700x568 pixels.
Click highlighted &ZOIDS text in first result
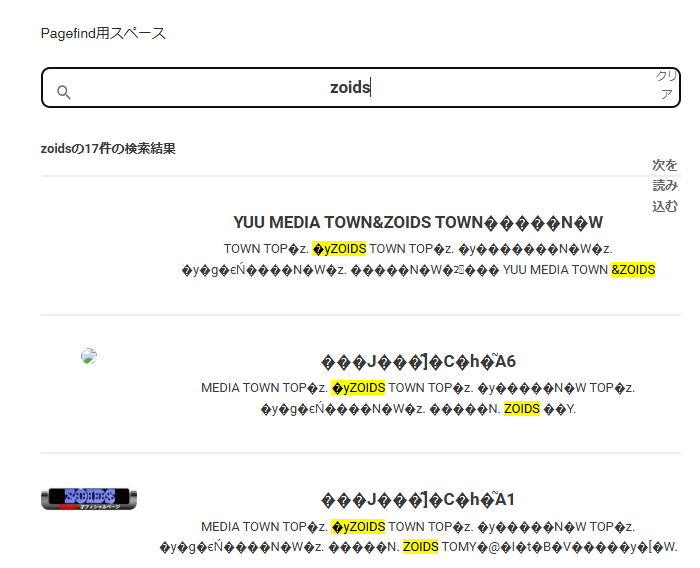pyautogui.click(x=633, y=270)
